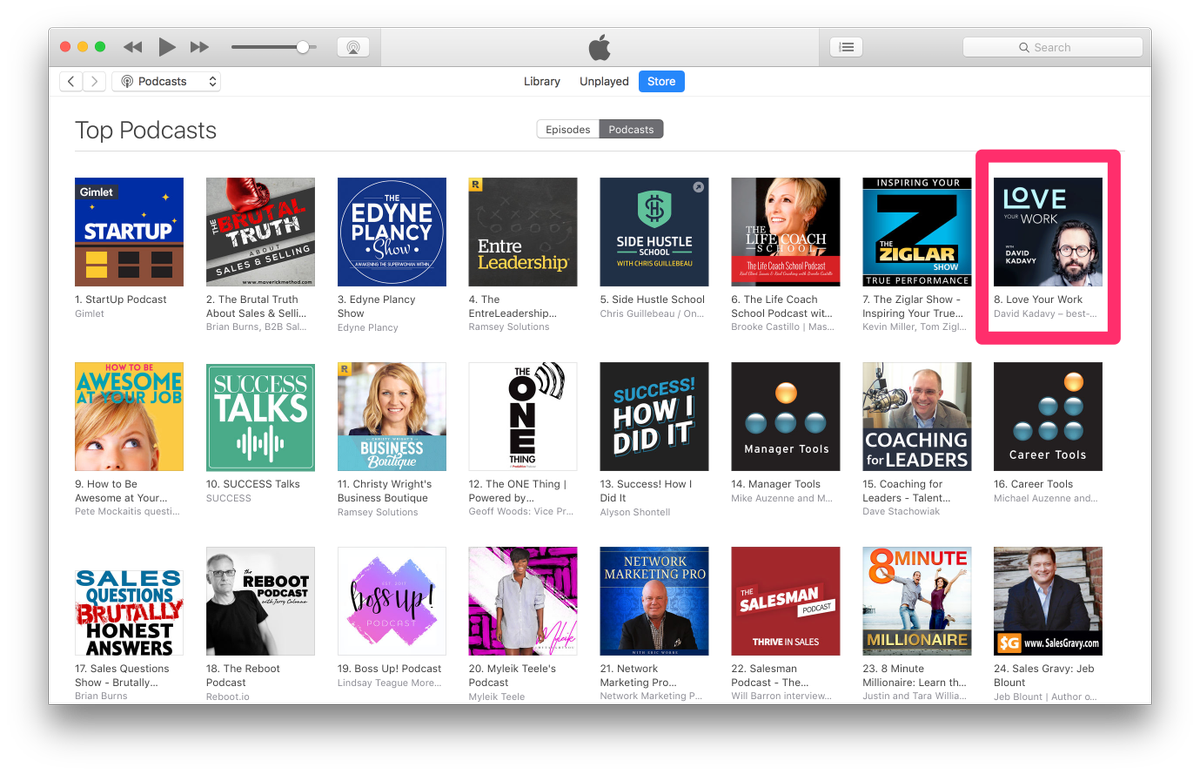
Task: Click 'Alyson Shontell' author name
Action: pyautogui.click(x=635, y=512)
